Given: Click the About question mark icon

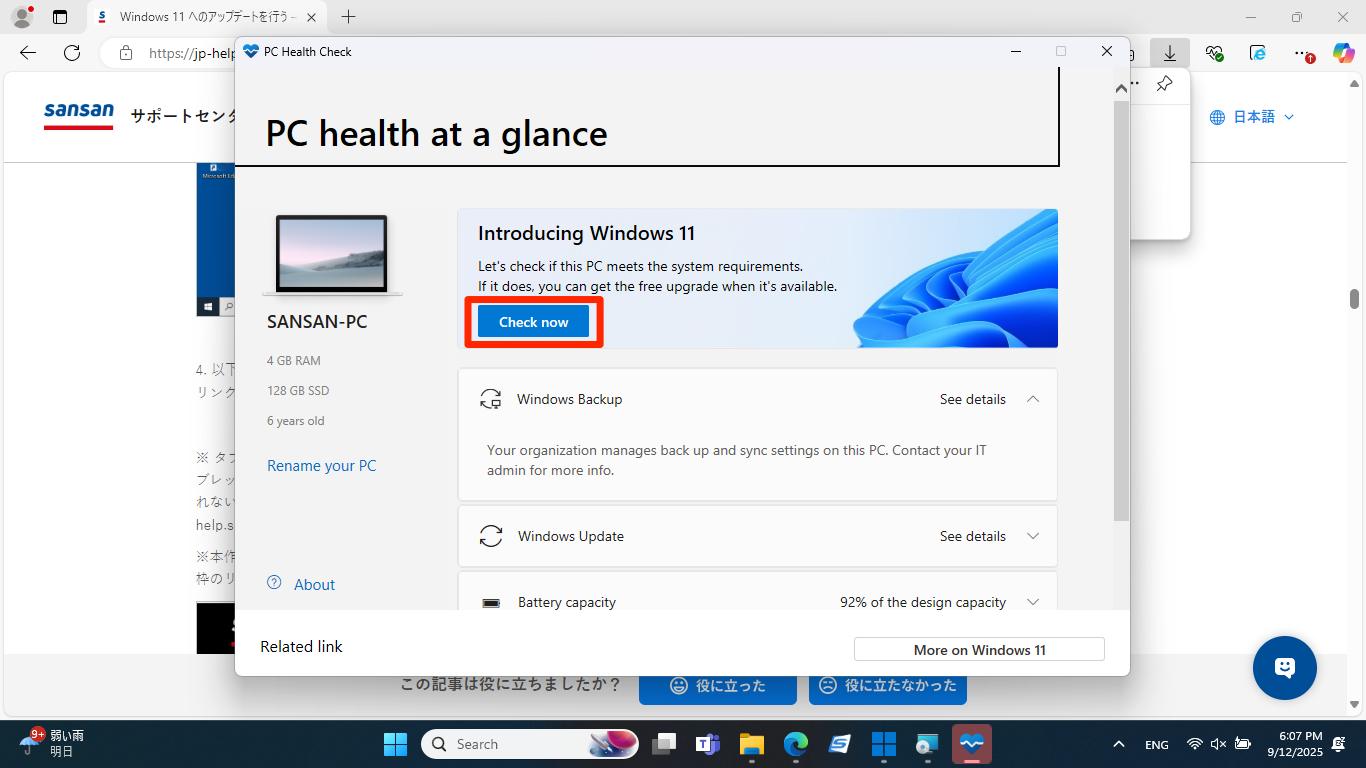Looking at the screenshot, I should [274, 583].
